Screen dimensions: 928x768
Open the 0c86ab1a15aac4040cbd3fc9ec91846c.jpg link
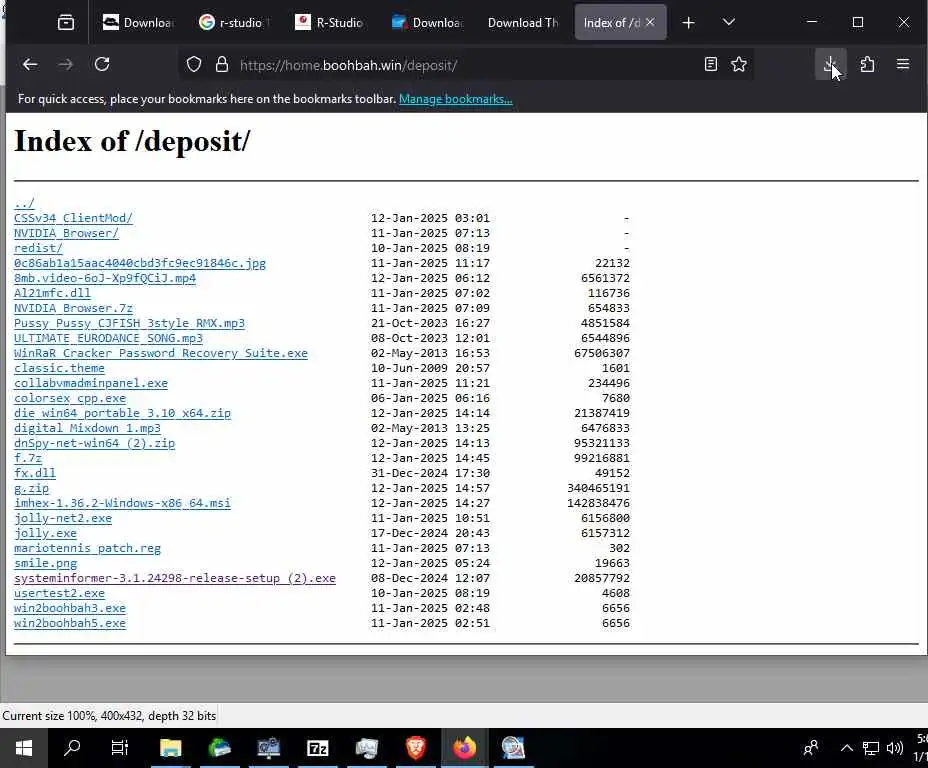click(140, 263)
